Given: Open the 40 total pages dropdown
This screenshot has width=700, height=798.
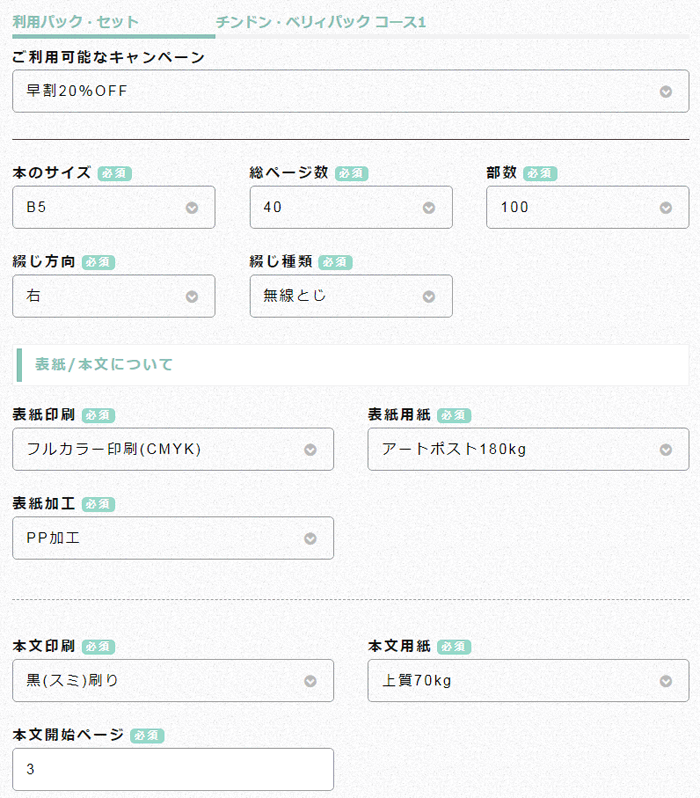Looking at the screenshot, I should (x=351, y=207).
